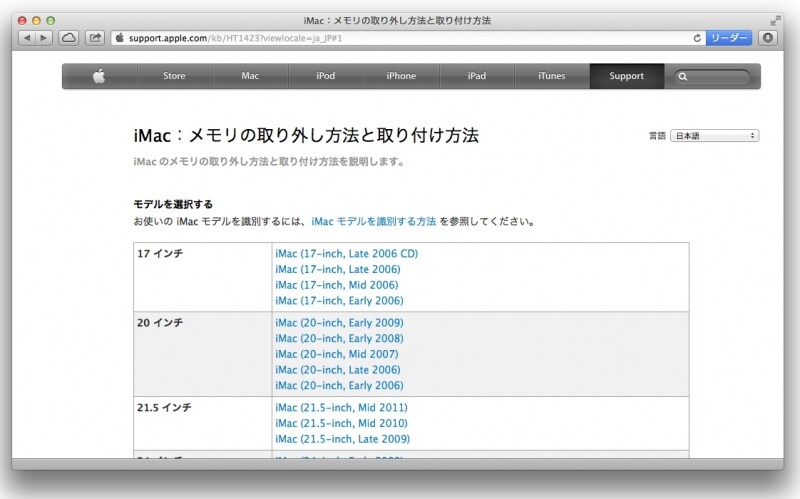The width and height of the screenshot is (800, 499).
Task: Reload the page with refresh icon
Action: click(697, 38)
